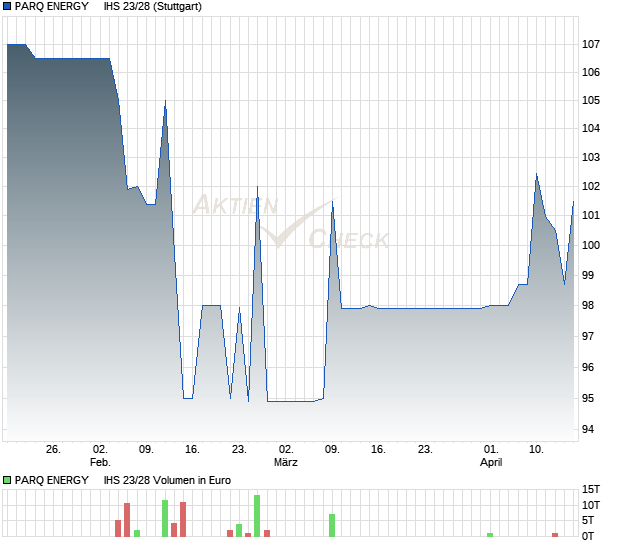Click the 100 price axis label
Viewport: 620px width, 546px height.
pyautogui.click(x=590, y=245)
